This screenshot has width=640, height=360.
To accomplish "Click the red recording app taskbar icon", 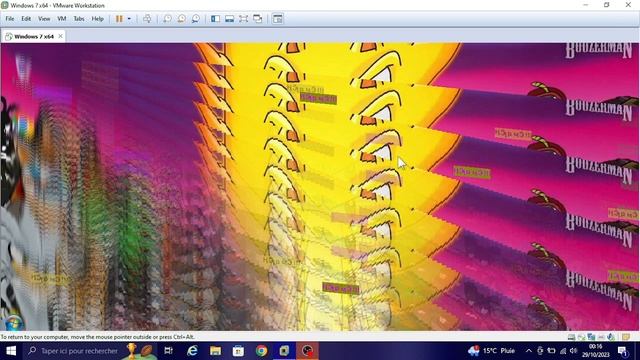I will coord(307,351).
